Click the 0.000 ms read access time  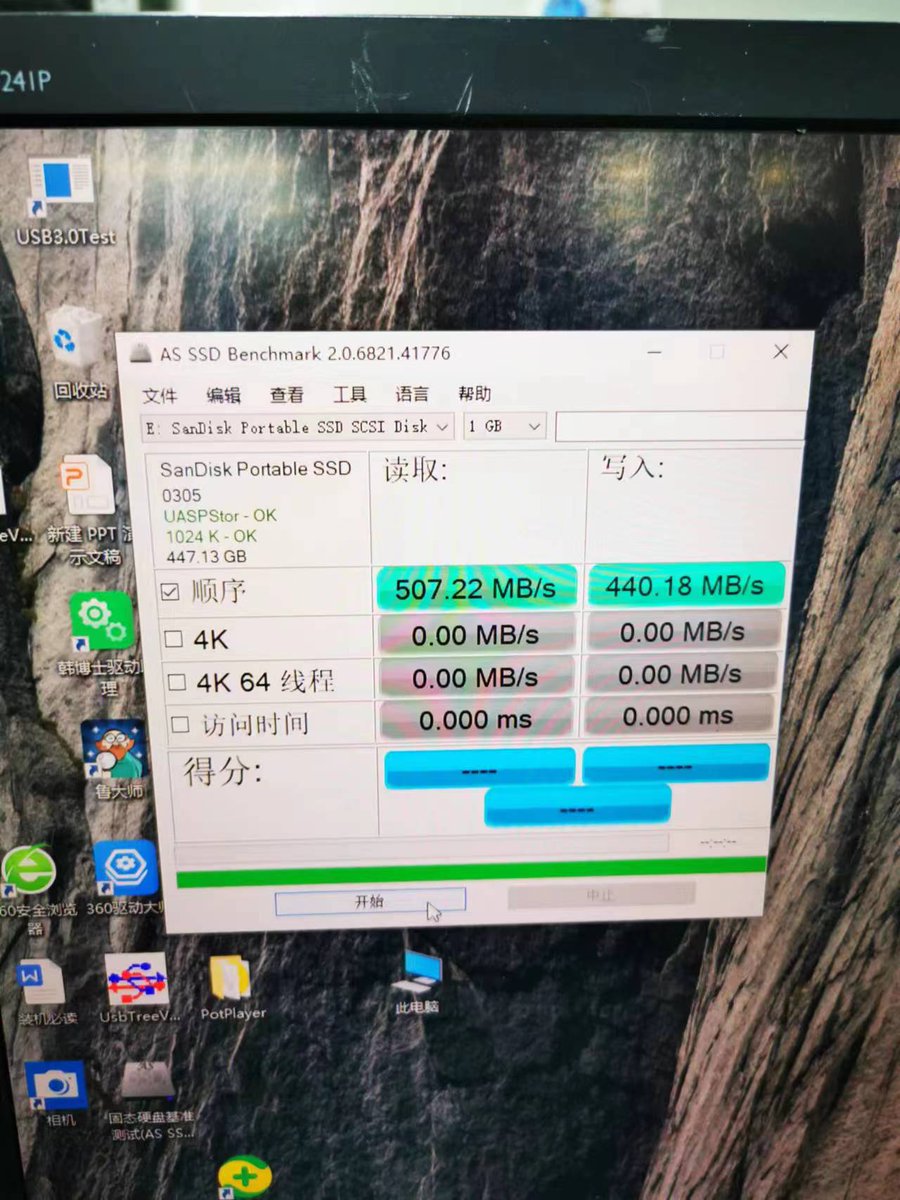[478, 720]
